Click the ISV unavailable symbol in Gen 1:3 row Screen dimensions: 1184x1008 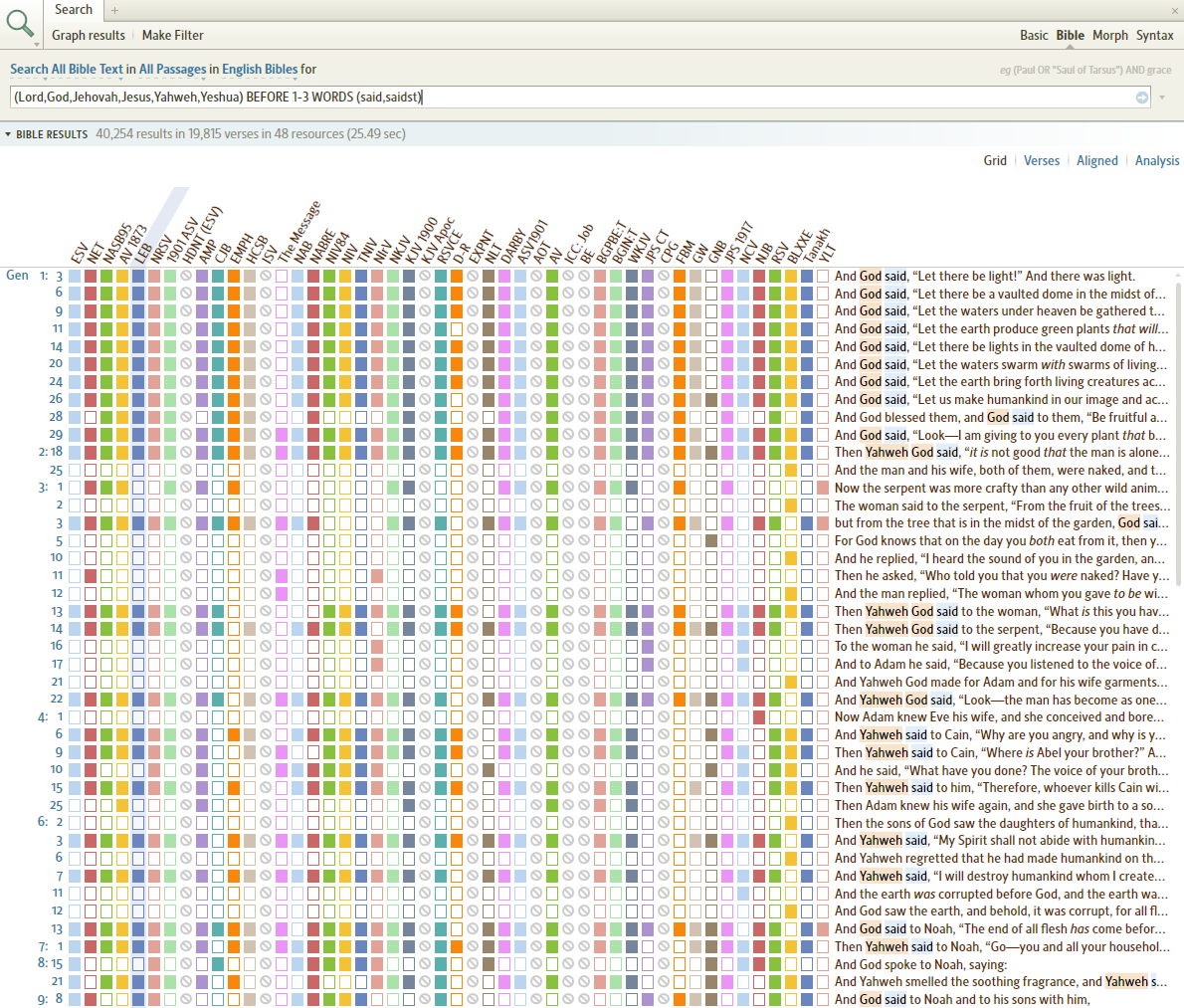click(x=265, y=277)
